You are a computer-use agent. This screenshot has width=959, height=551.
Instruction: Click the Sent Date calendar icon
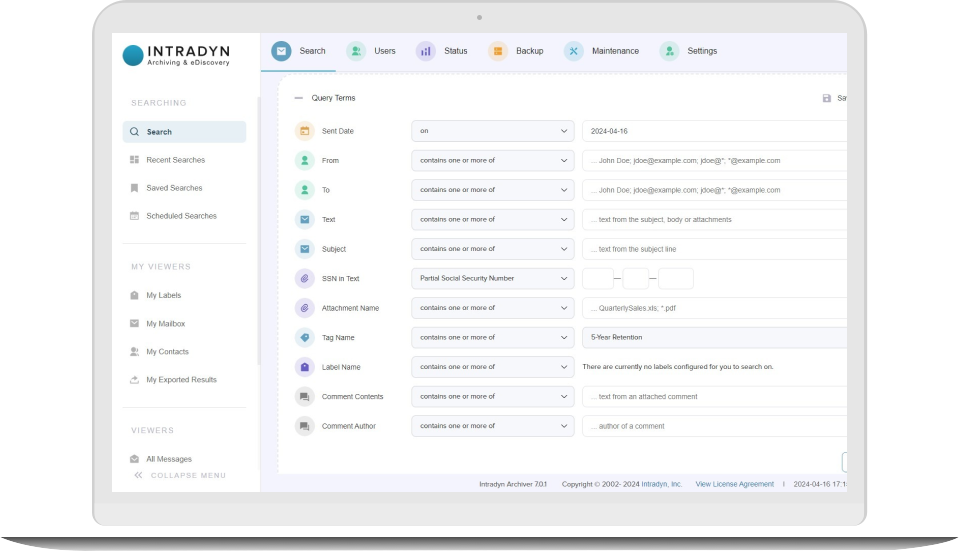click(x=305, y=131)
